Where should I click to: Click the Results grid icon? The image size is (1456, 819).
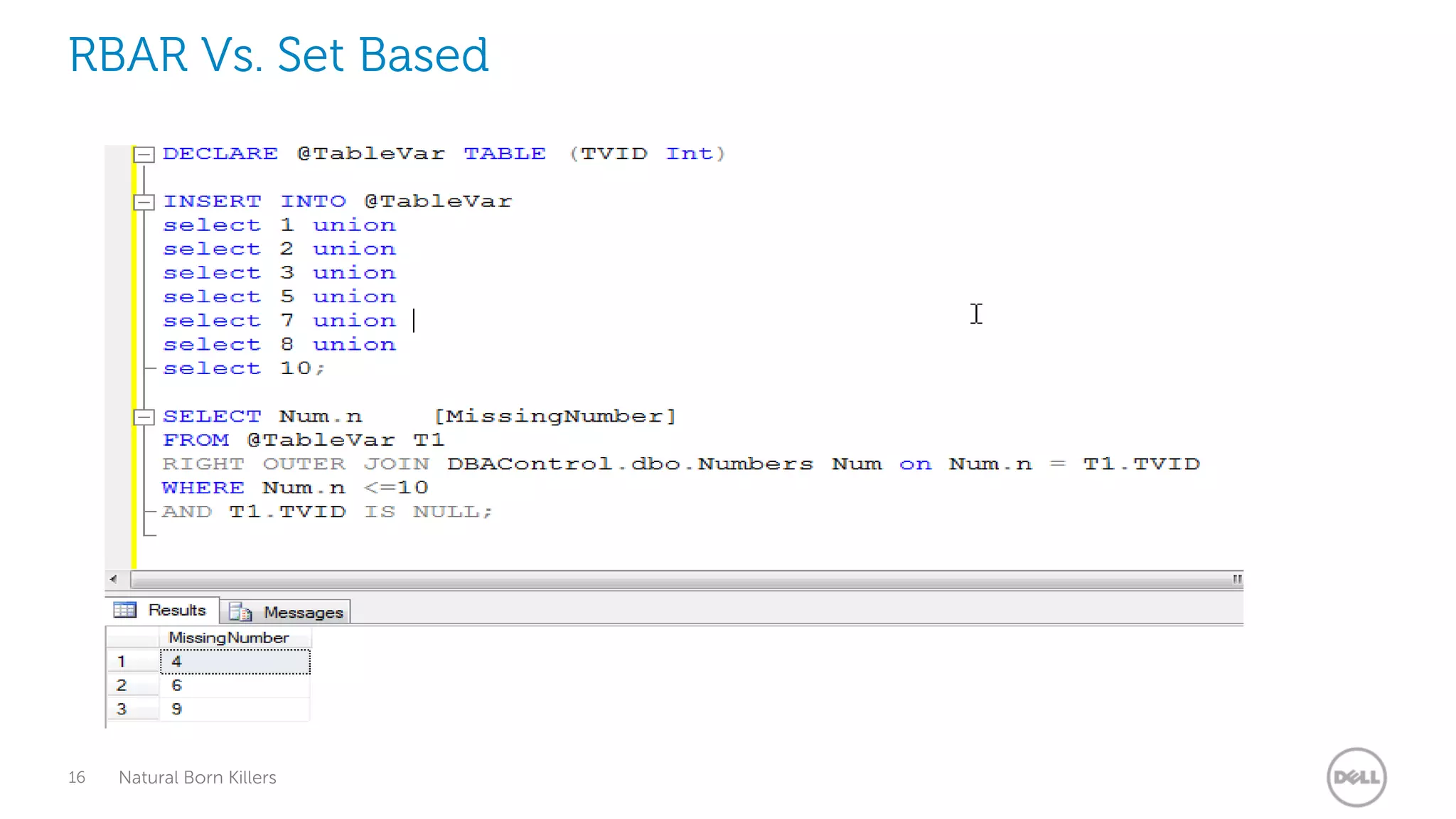125,610
